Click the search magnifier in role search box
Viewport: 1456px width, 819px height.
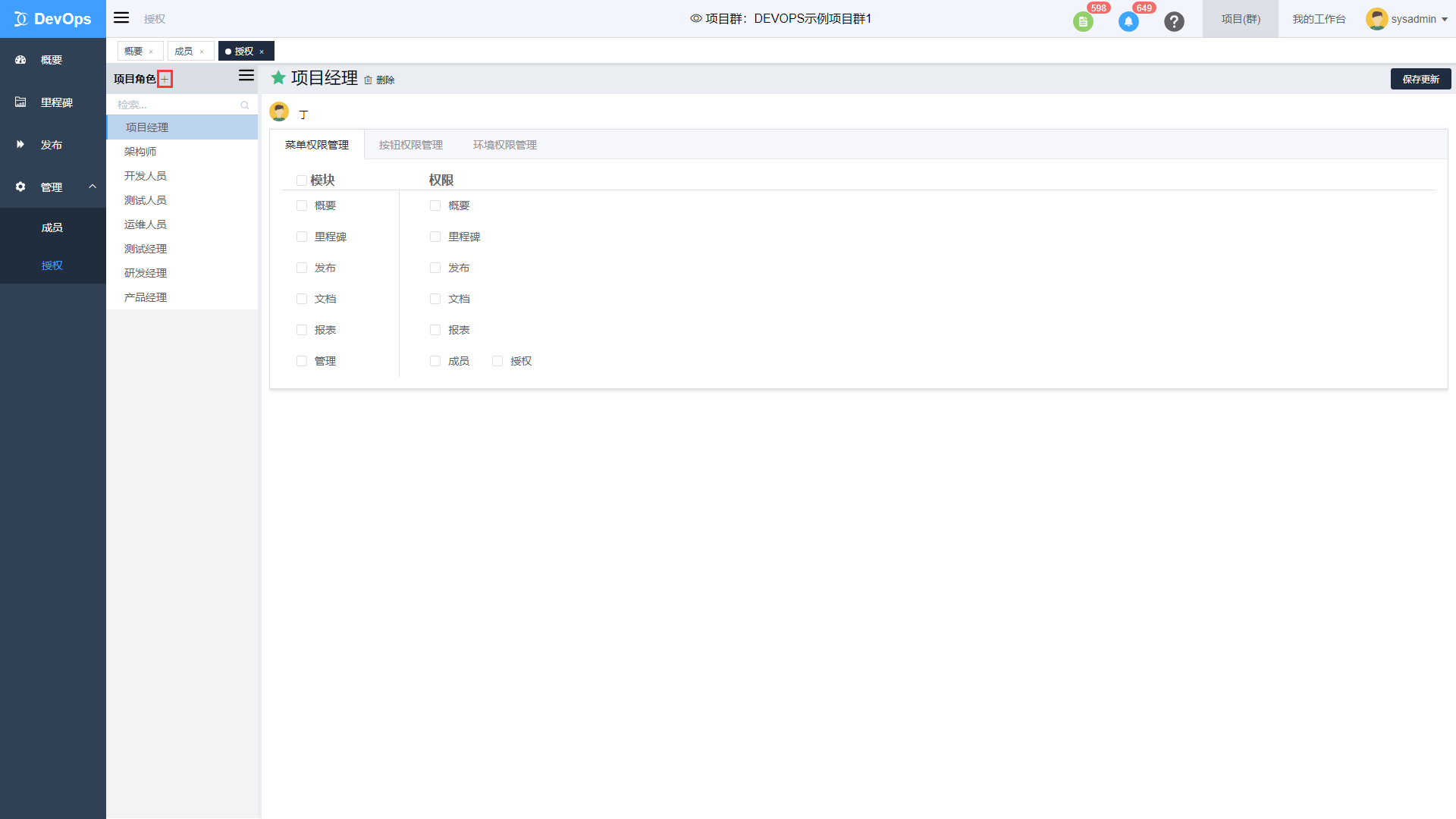(x=245, y=105)
